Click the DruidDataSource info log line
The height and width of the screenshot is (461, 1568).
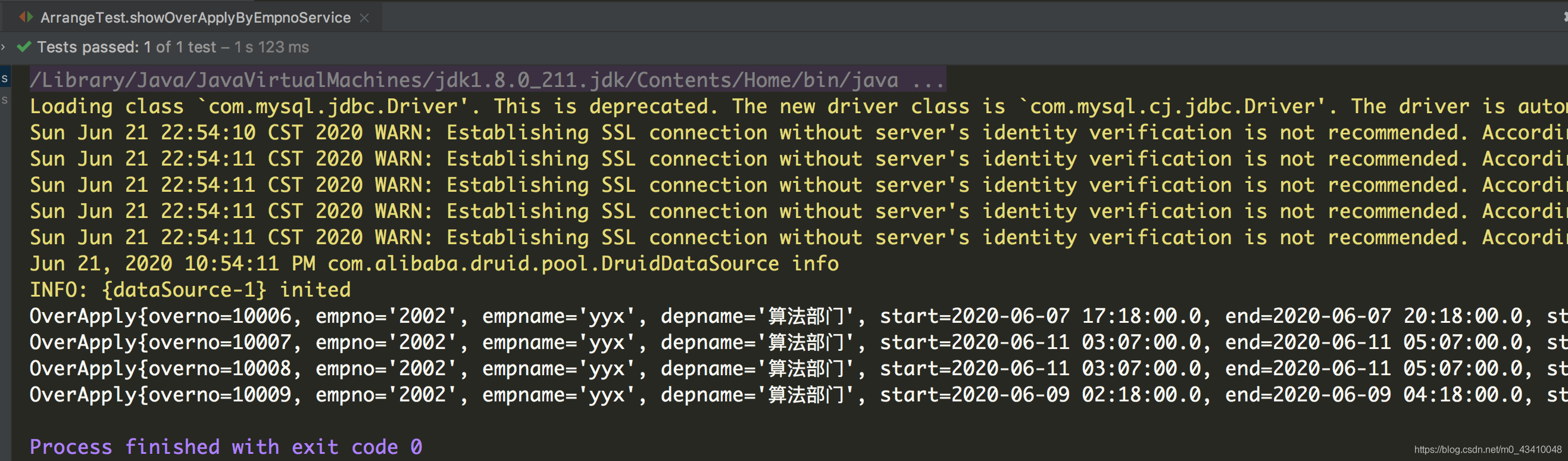coord(434,263)
